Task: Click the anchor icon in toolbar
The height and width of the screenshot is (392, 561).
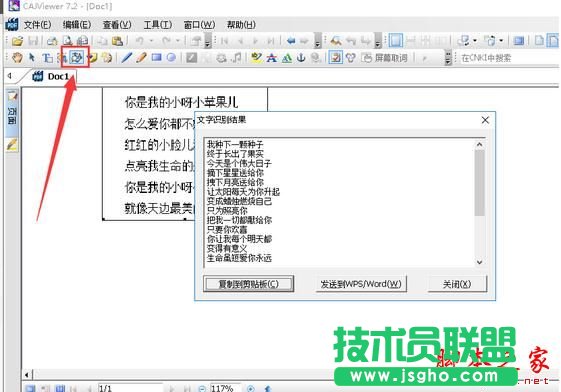Action: tap(301, 57)
